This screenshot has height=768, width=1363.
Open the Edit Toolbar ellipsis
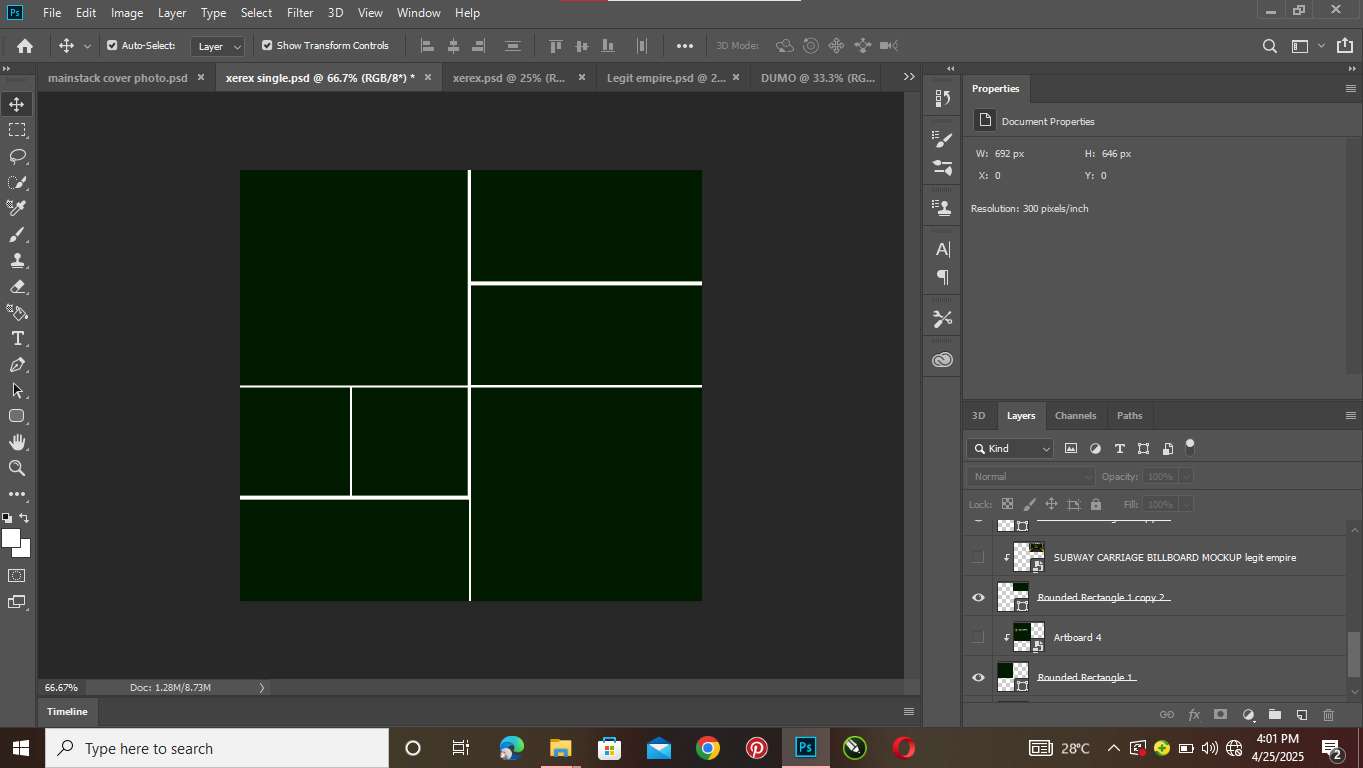[x=17, y=494]
